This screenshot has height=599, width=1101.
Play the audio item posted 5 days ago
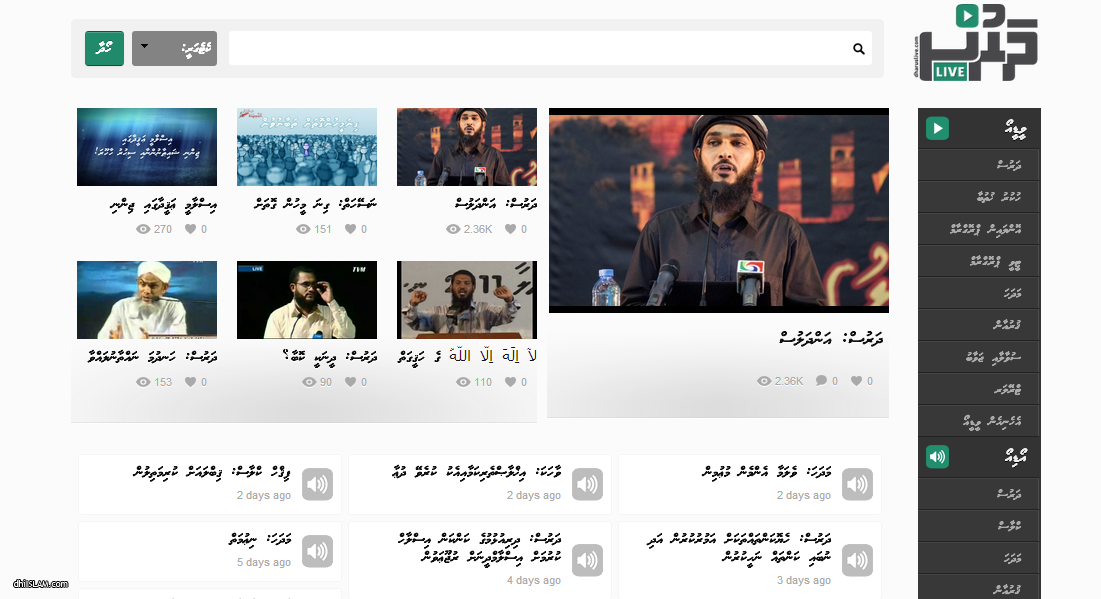click(317, 551)
